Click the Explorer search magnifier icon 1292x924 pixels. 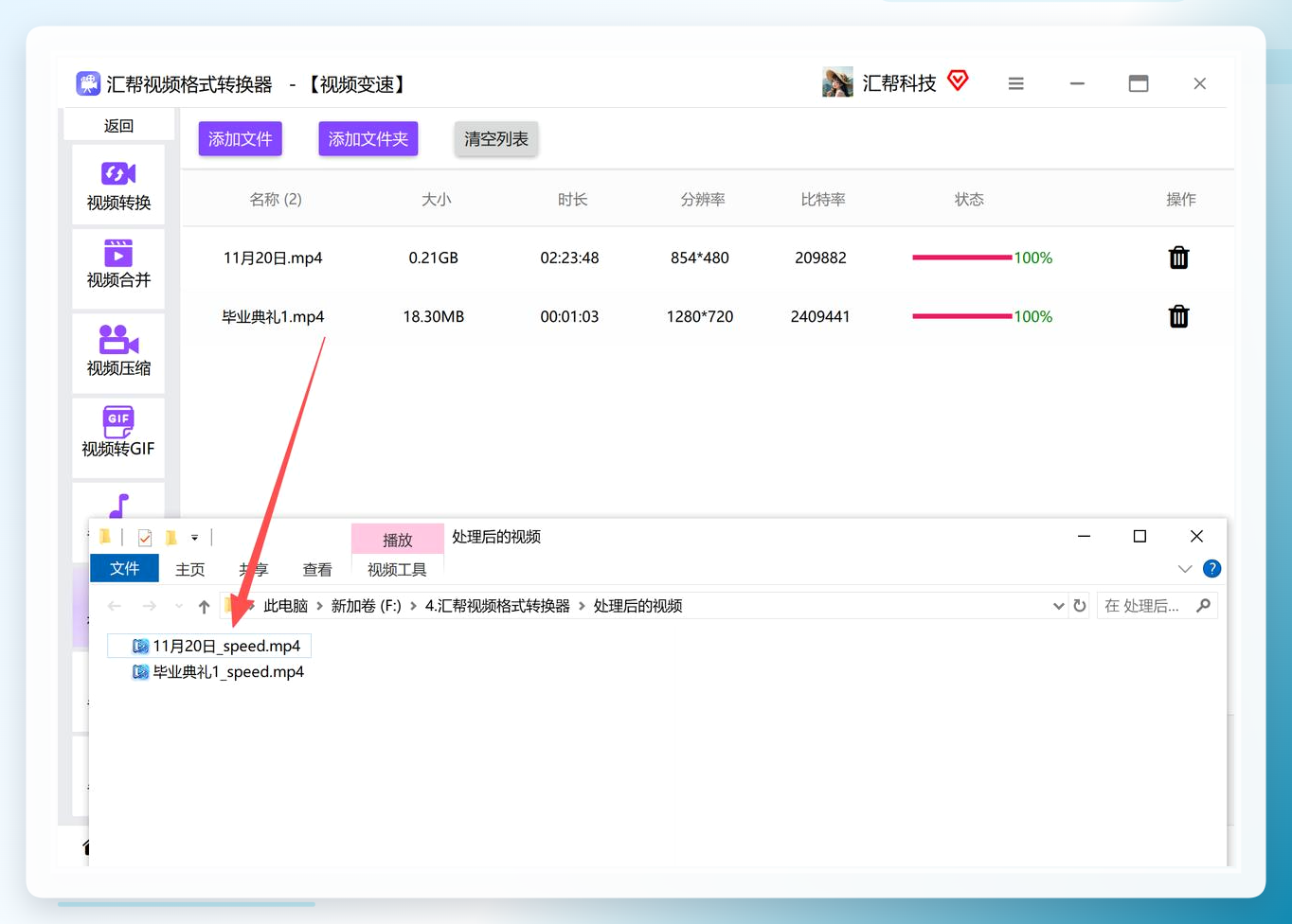click(x=1203, y=606)
